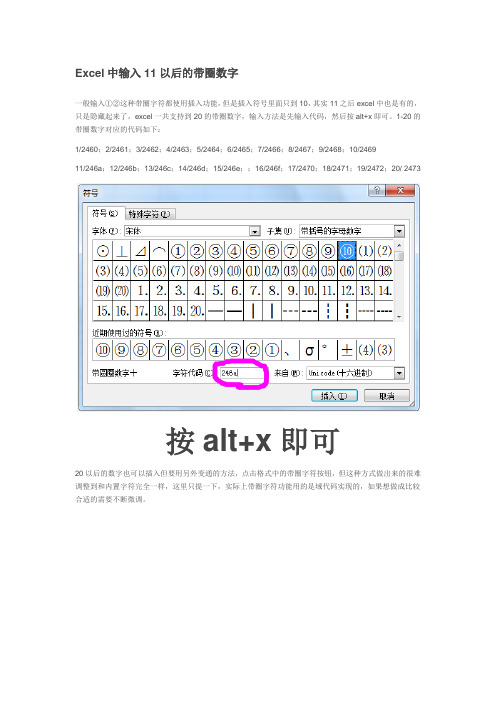The image size is (496, 702).
Task: Select the '14.' full-stop number symbol
Action: tap(385, 291)
